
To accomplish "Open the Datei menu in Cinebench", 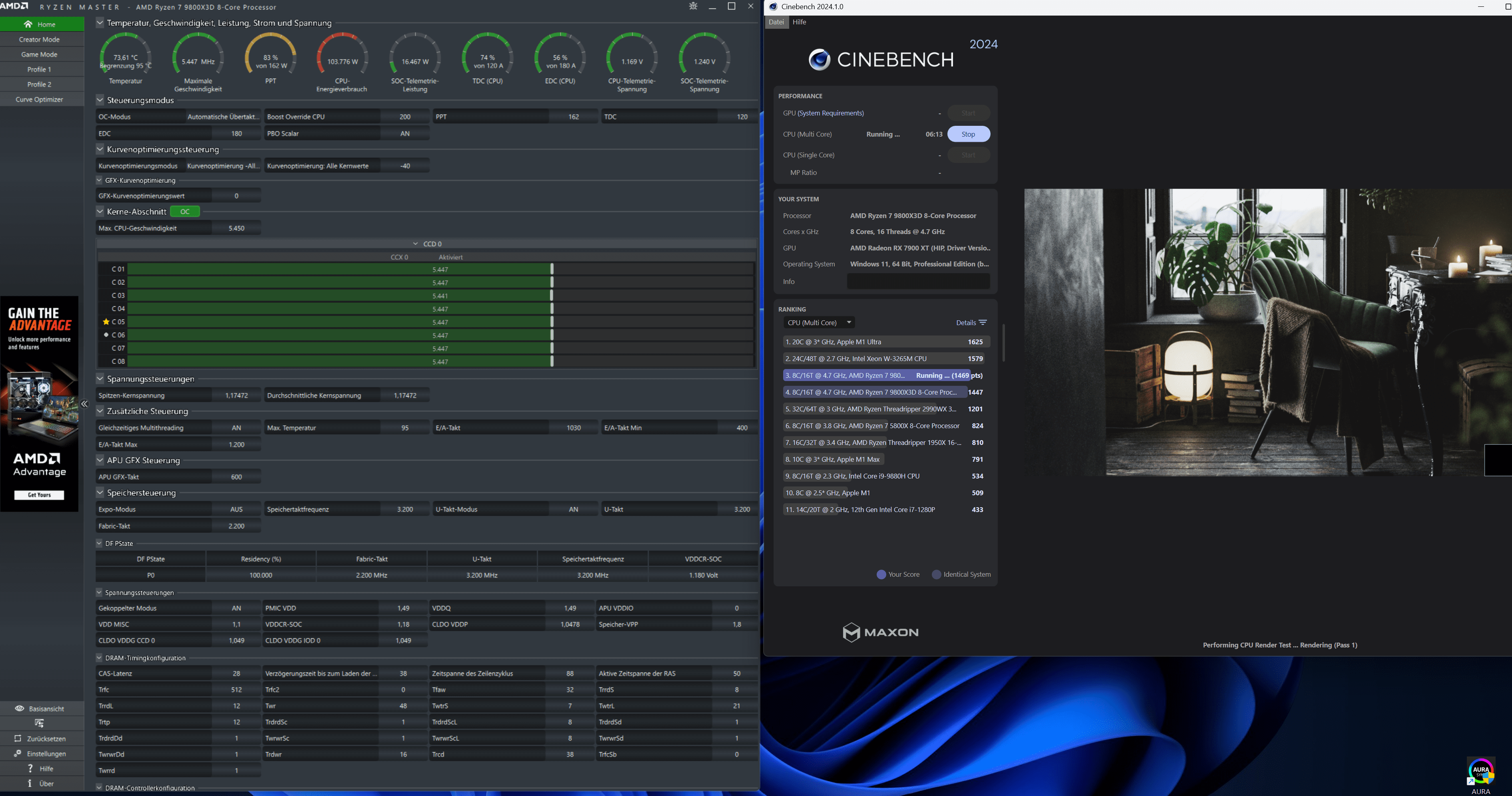I will pyautogui.click(x=776, y=22).
